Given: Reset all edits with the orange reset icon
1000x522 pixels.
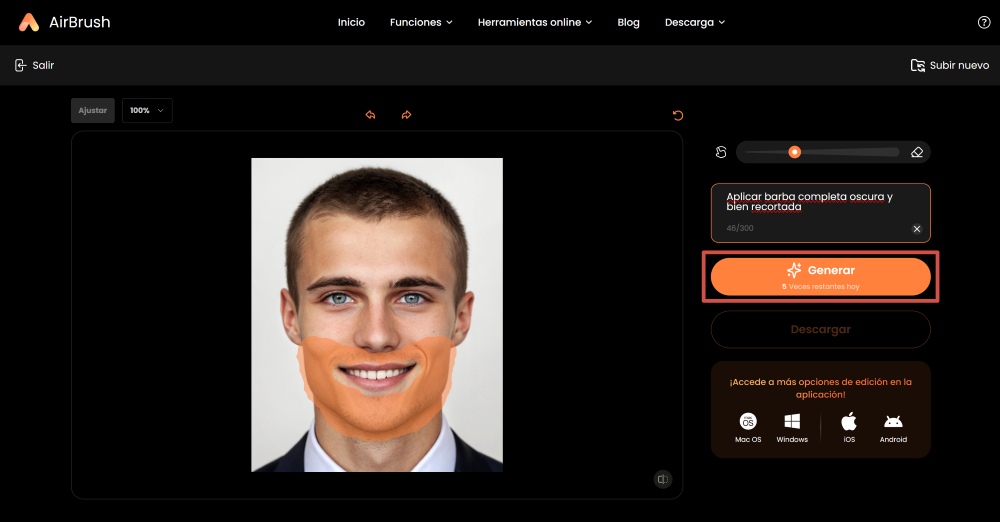Looking at the screenshot, I should tap(678, 115).
